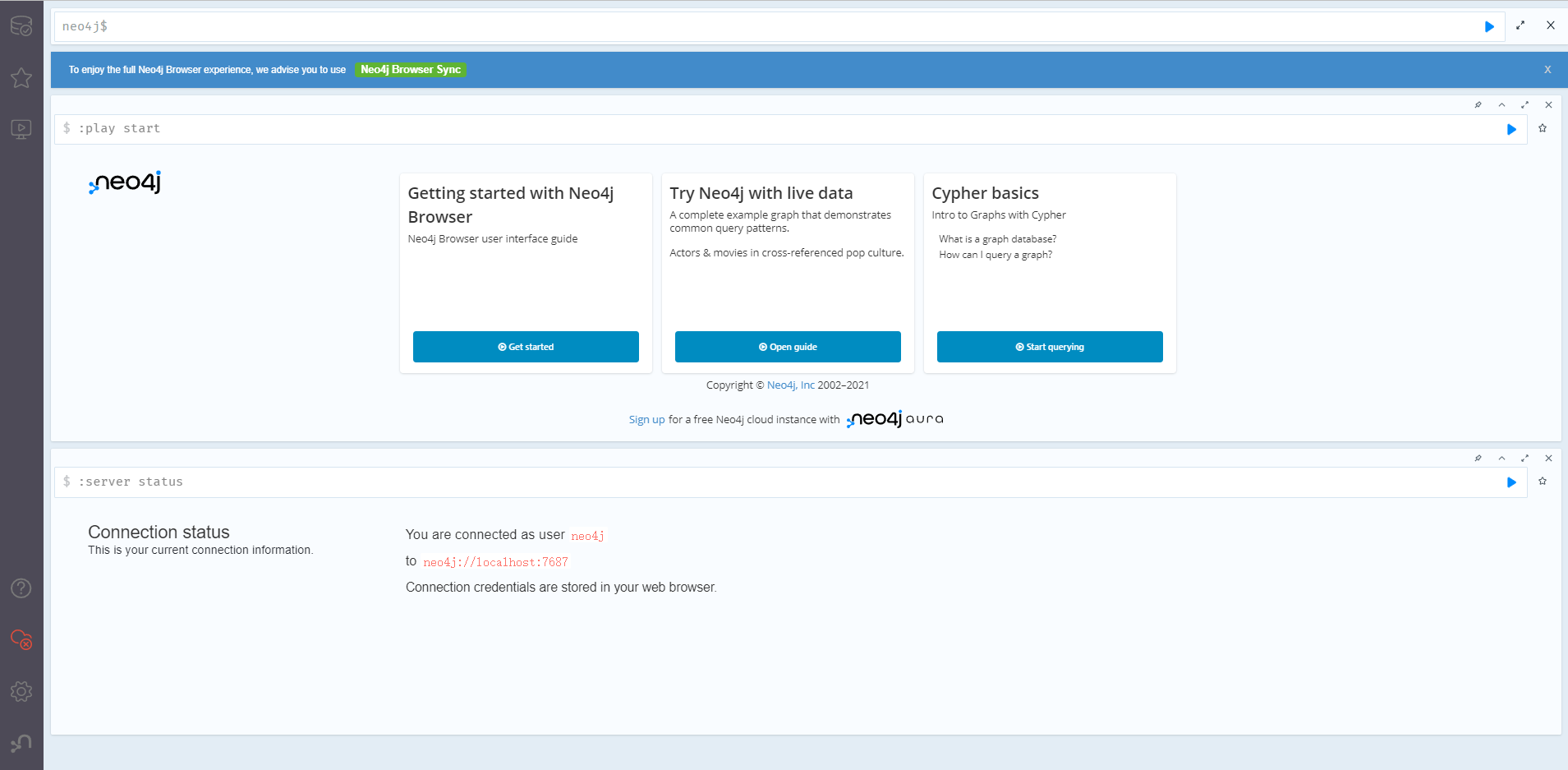Clear the main editor with the X icon

[x=1551, y=25]
